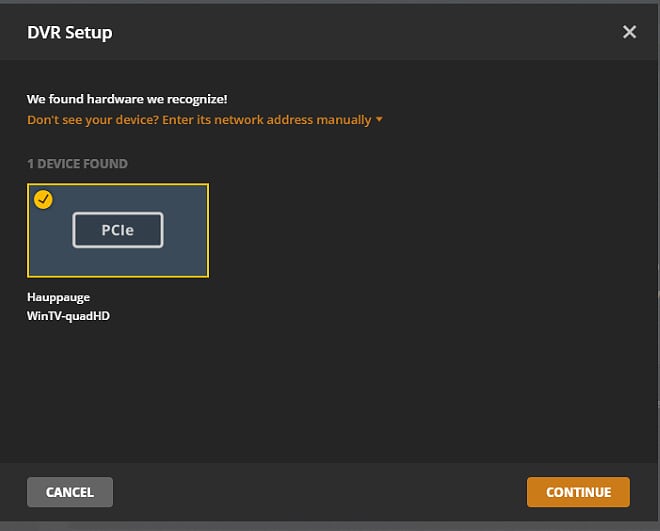
Task: Click "We found hardware we recognize!" message
Action: [127, 100]
